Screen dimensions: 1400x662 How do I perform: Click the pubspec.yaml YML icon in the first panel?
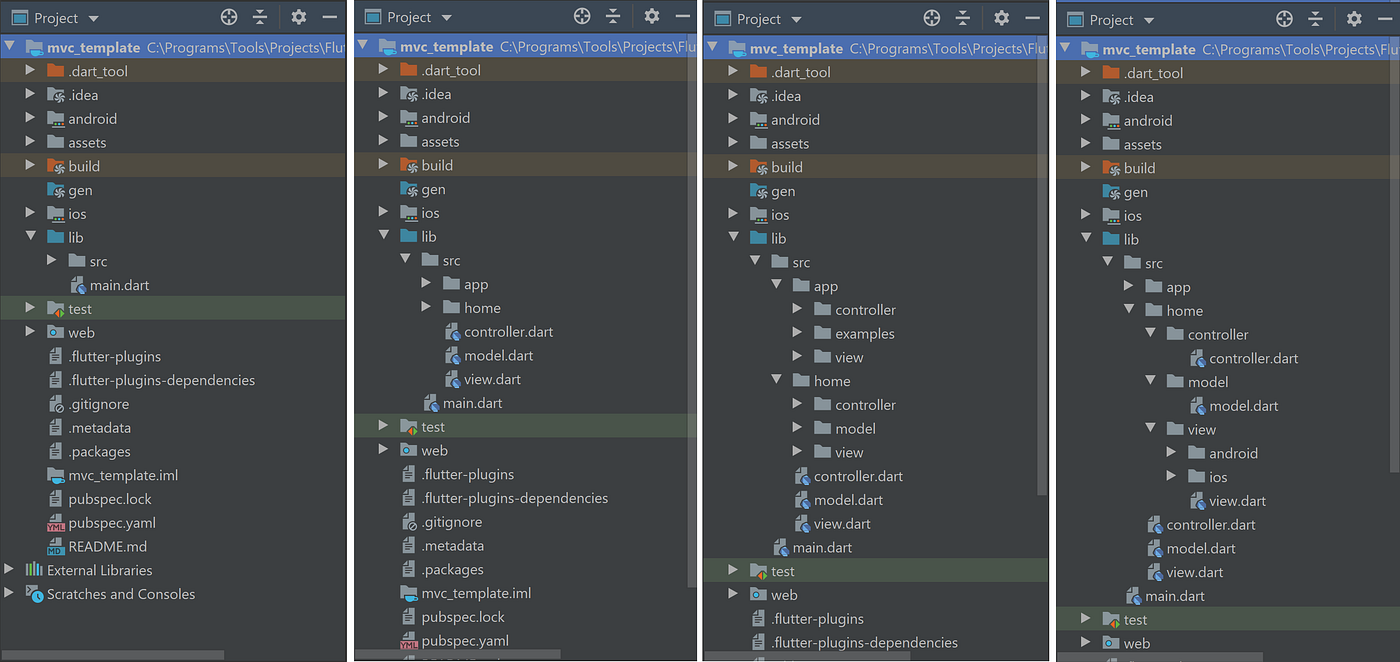[56, 523]
